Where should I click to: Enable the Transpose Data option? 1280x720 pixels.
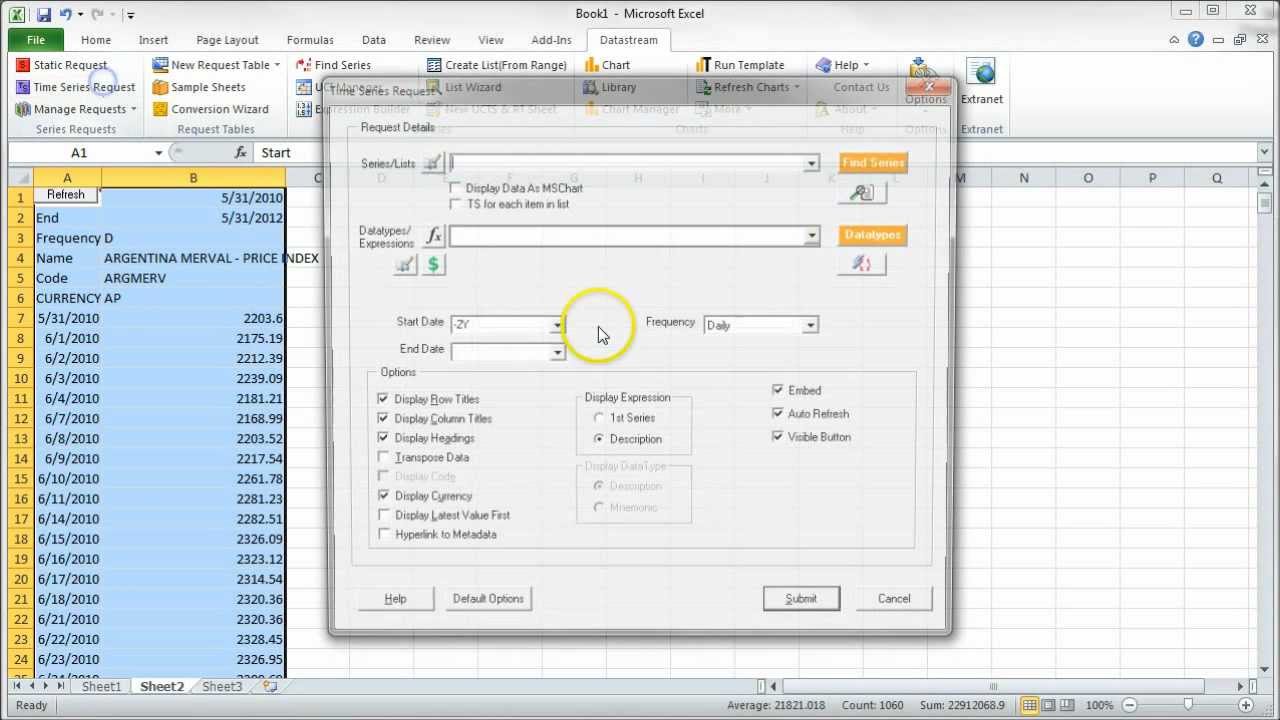point(383,457)
